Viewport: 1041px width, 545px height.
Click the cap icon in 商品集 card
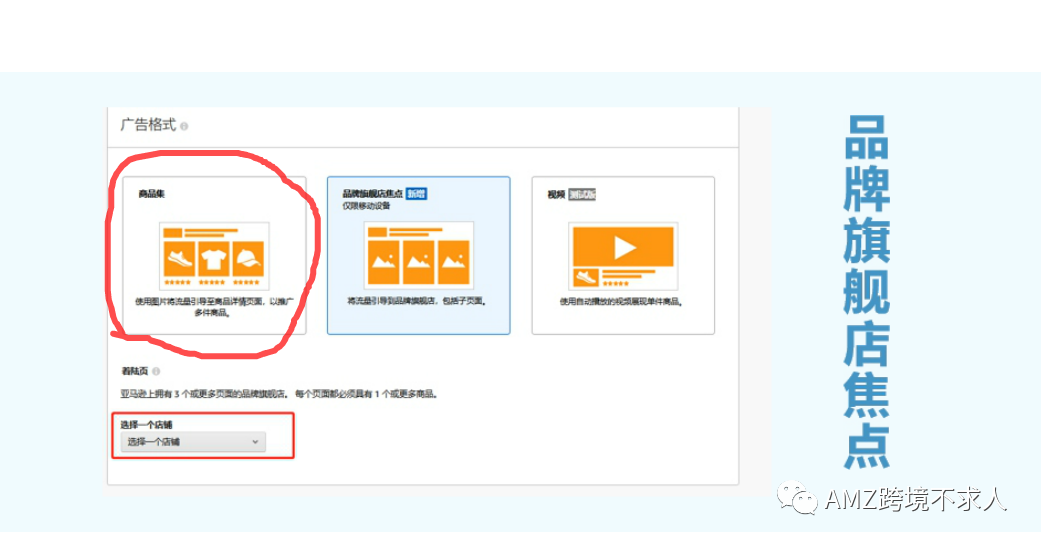pos(247,260)
